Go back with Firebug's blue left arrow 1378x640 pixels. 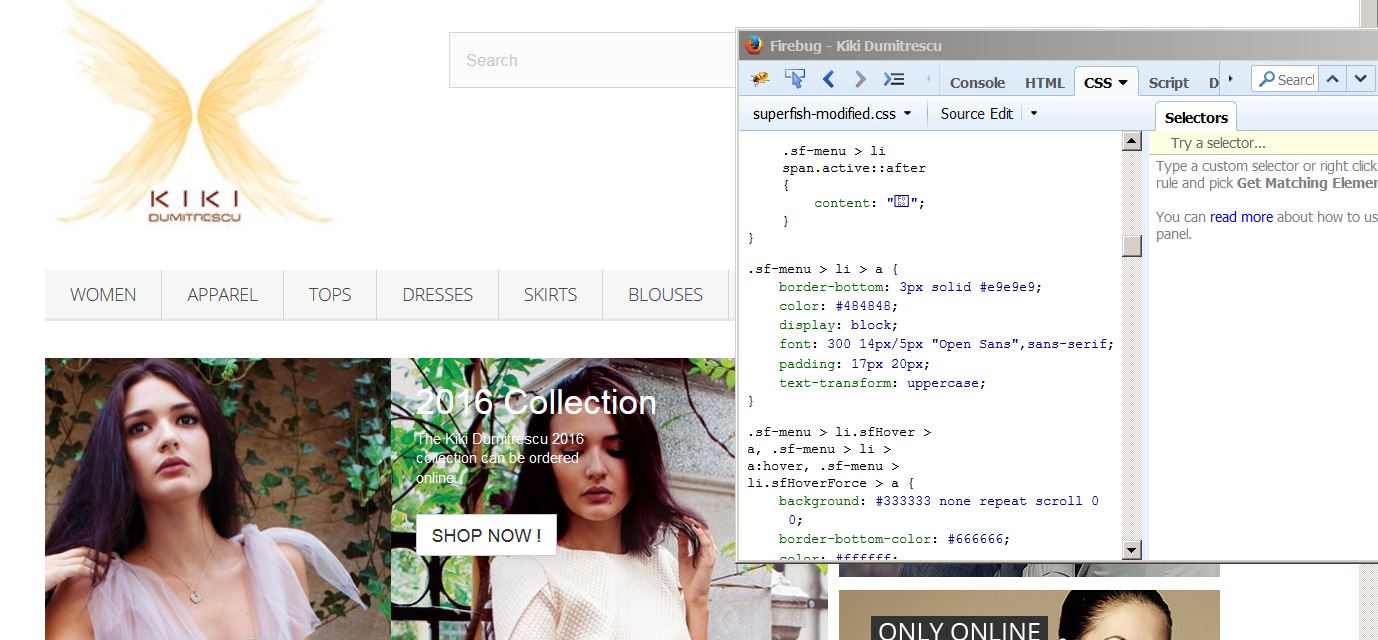(828, 79)
